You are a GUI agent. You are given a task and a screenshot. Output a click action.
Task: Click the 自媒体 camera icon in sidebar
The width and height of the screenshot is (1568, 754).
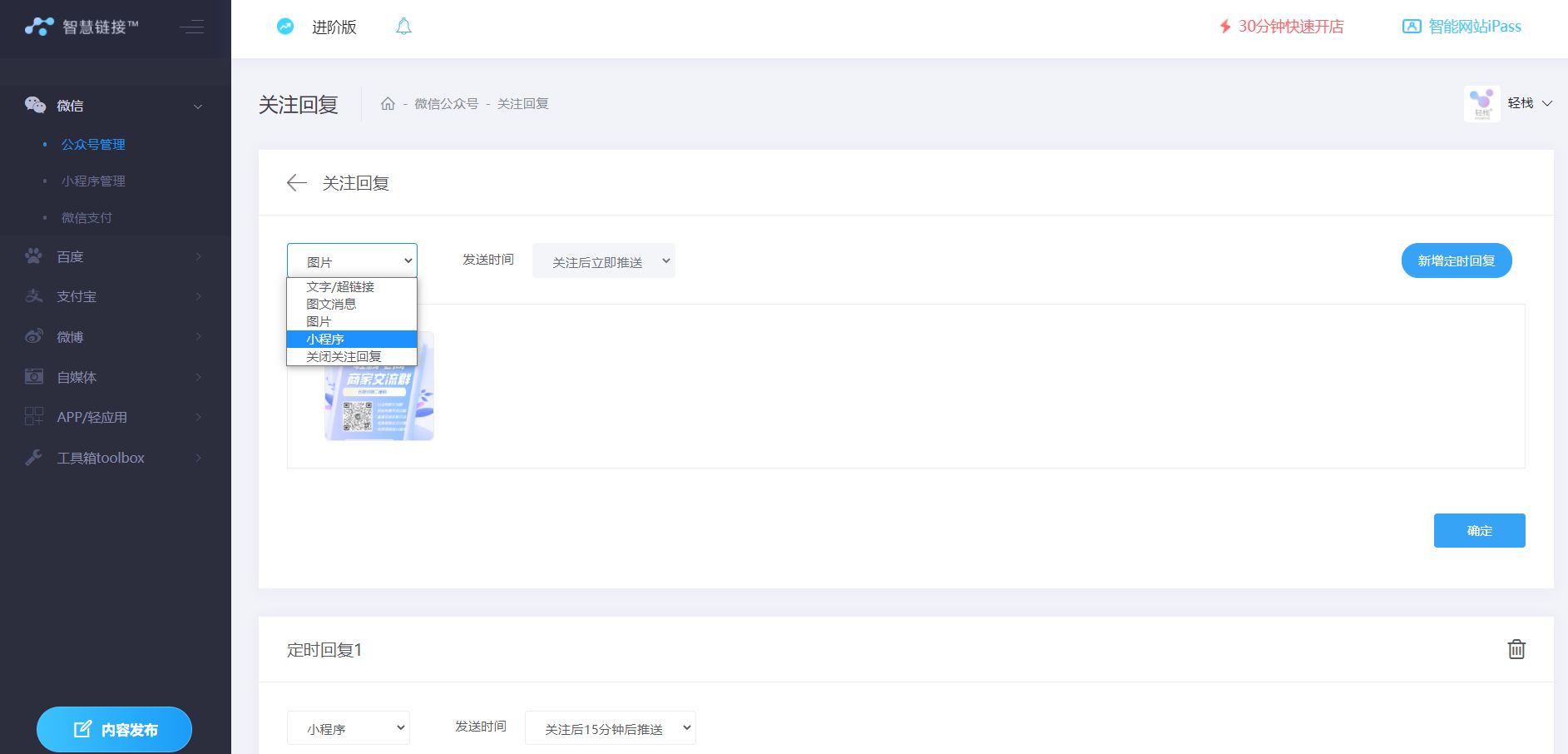(34, 377)
